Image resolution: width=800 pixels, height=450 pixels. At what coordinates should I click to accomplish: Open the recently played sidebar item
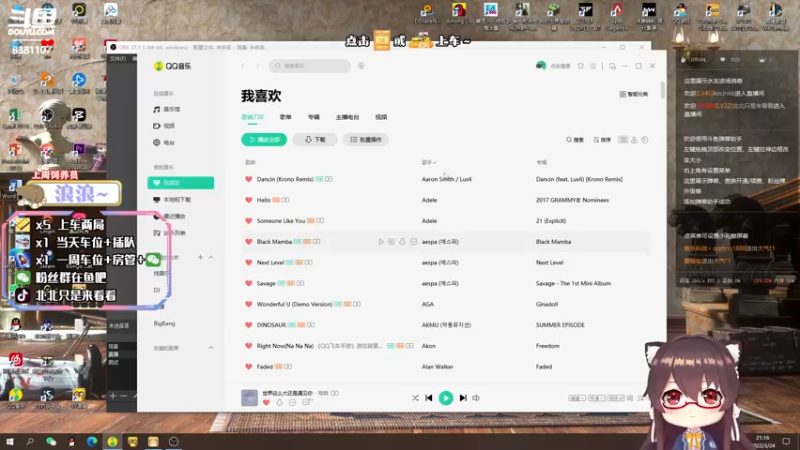pyautogui.click(x=169, y=216)
